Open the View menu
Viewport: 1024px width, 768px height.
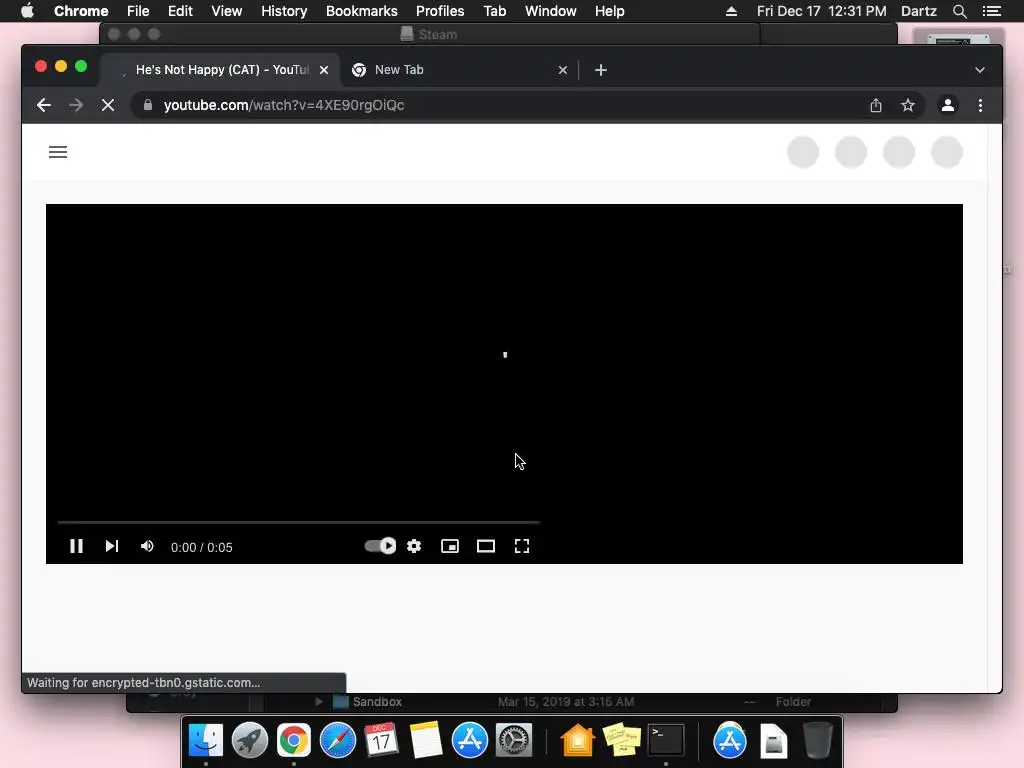pyautogui.click(x=227, y=11)
